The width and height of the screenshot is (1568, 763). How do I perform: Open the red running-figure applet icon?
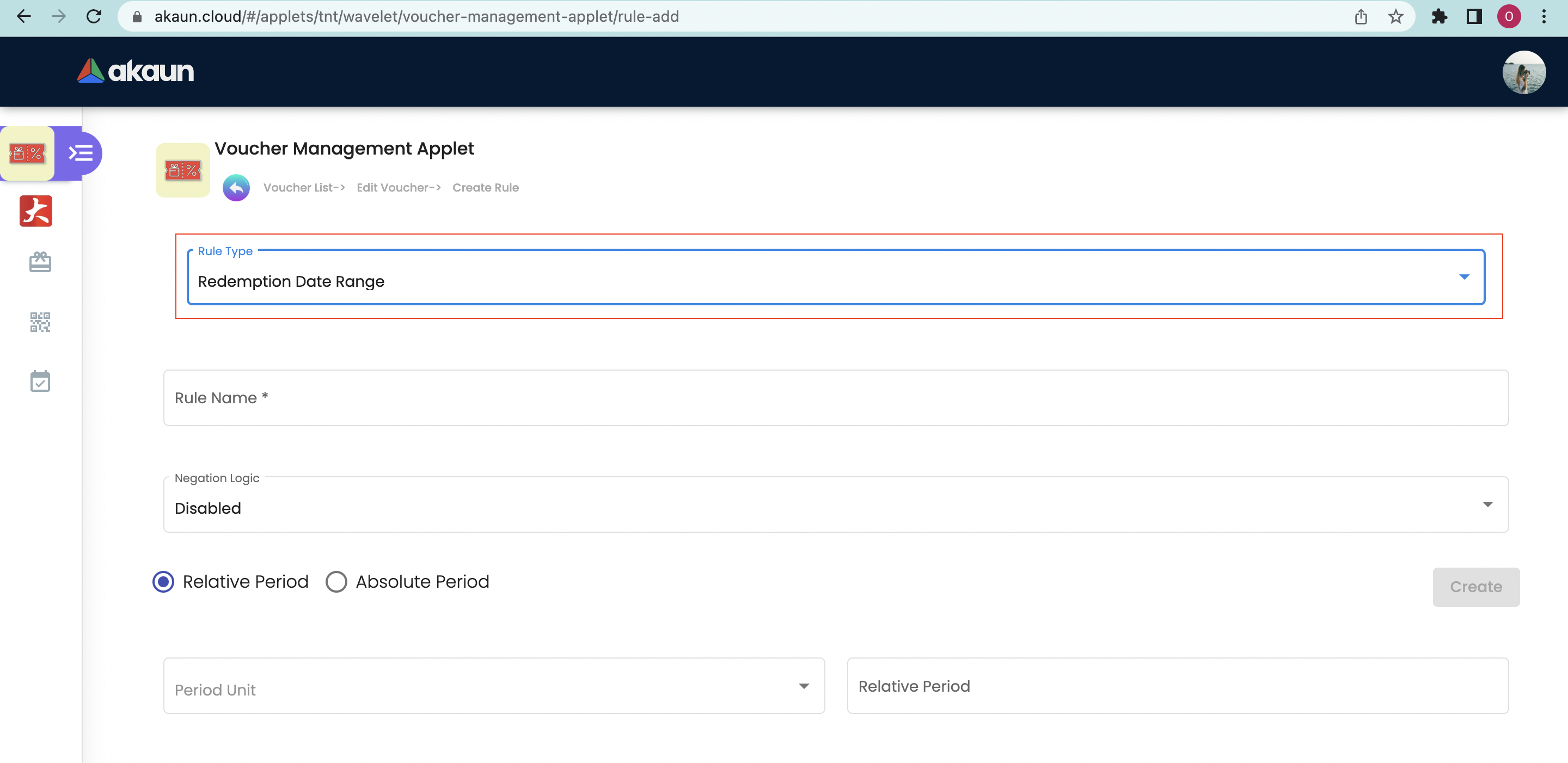[x=36, y=211]
